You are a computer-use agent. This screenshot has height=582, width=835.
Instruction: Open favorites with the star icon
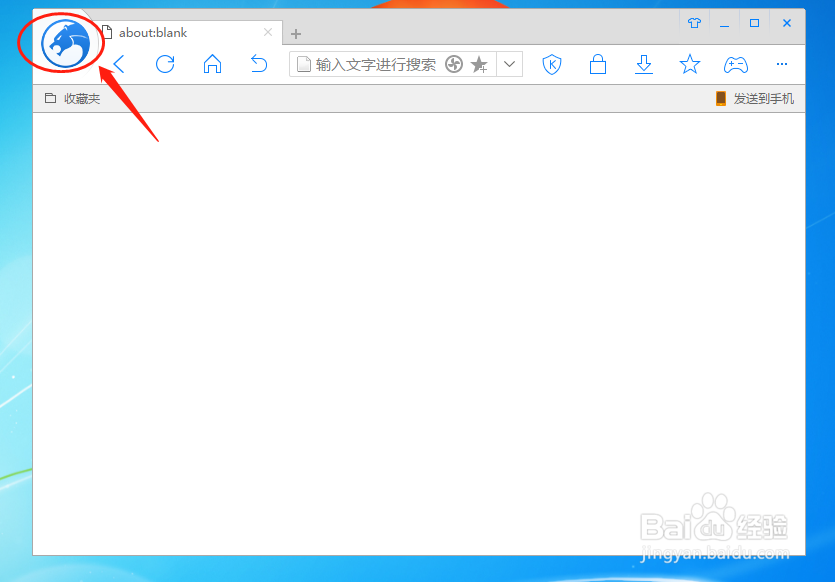point(690,64)
